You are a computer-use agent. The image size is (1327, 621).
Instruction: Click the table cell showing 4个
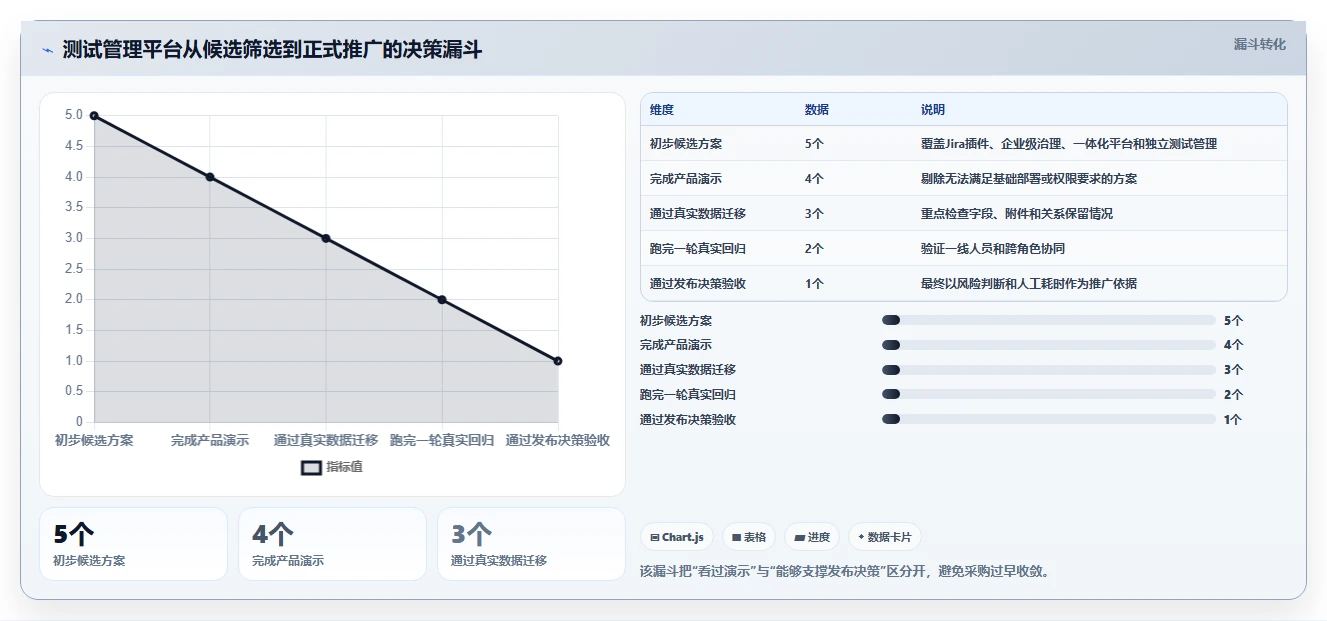[814, 179]
